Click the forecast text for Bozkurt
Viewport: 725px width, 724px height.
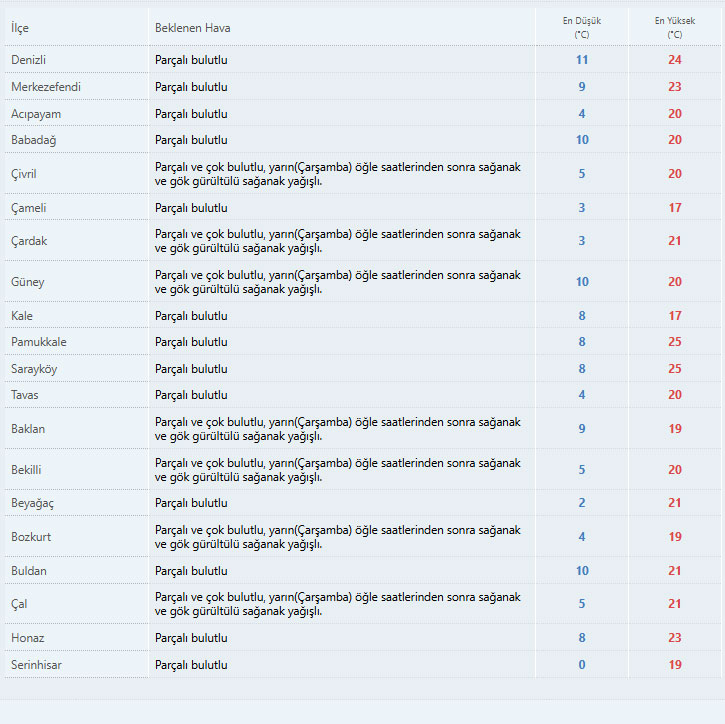pyautogui.click(x=337, y=537)
